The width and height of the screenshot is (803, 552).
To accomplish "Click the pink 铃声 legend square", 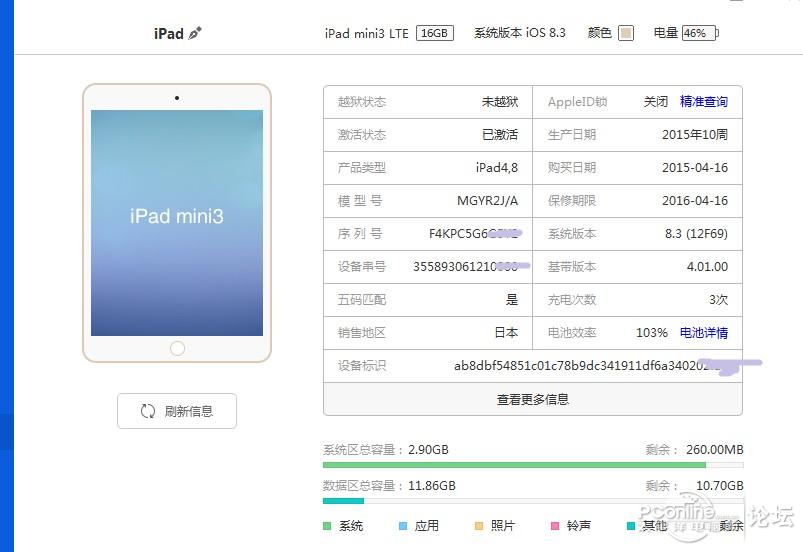I will pyautogui.click(x=555, y=526).
